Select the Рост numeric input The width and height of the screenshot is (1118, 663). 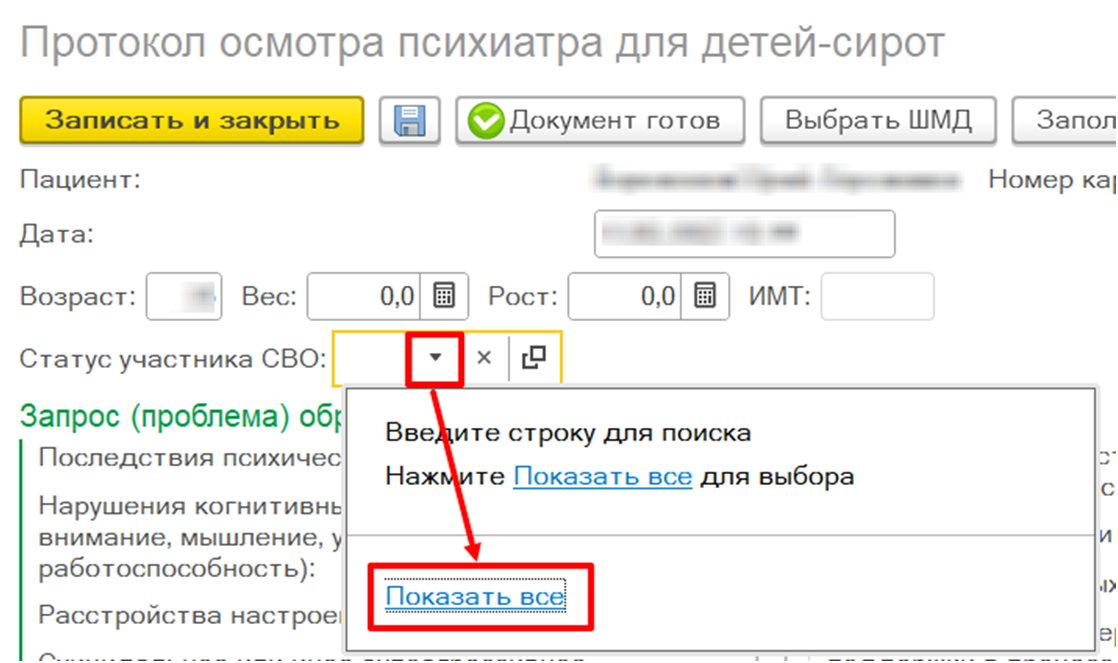(625, 296)
